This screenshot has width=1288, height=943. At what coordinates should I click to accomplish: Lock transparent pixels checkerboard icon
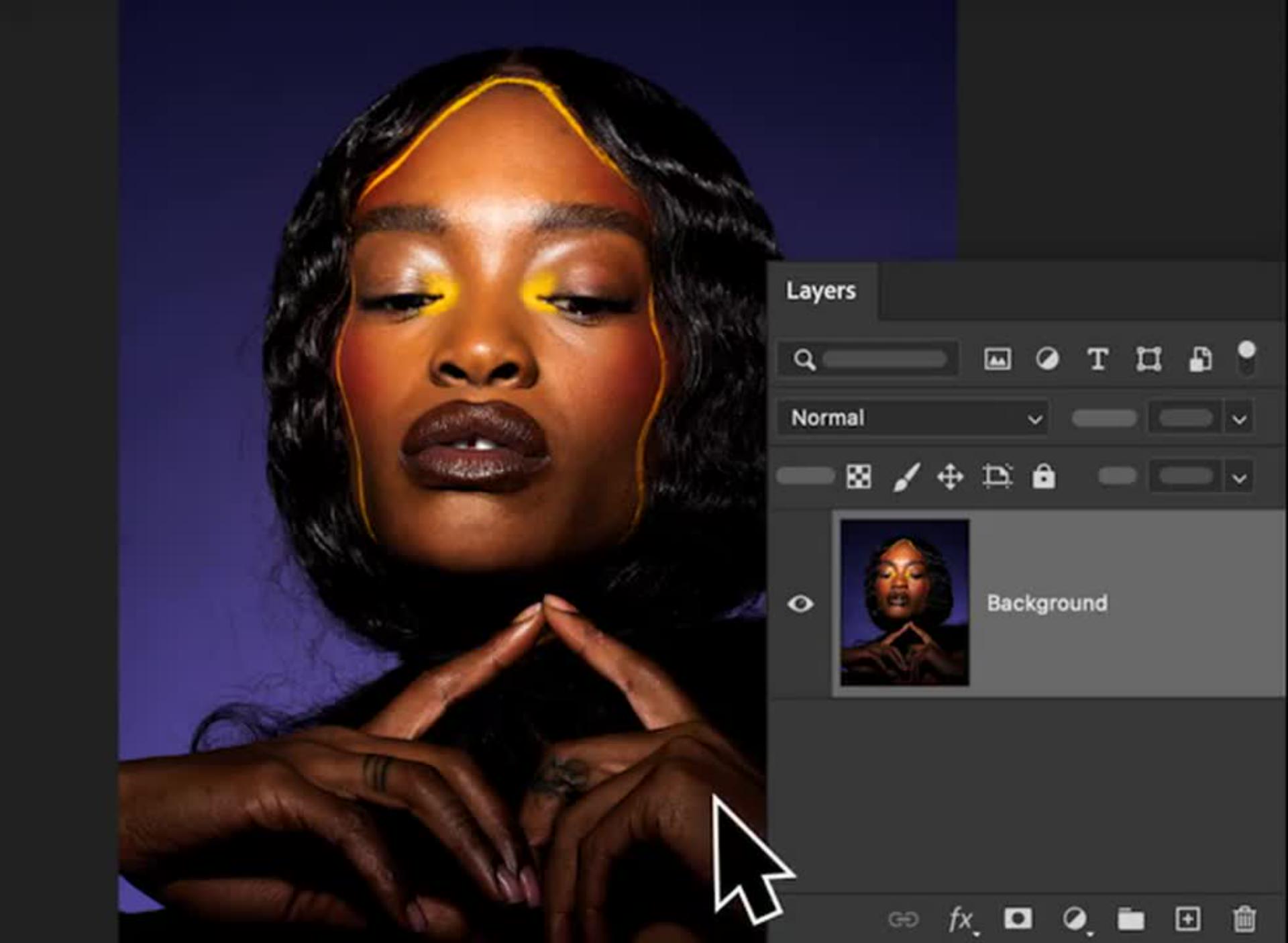[859, 477]
